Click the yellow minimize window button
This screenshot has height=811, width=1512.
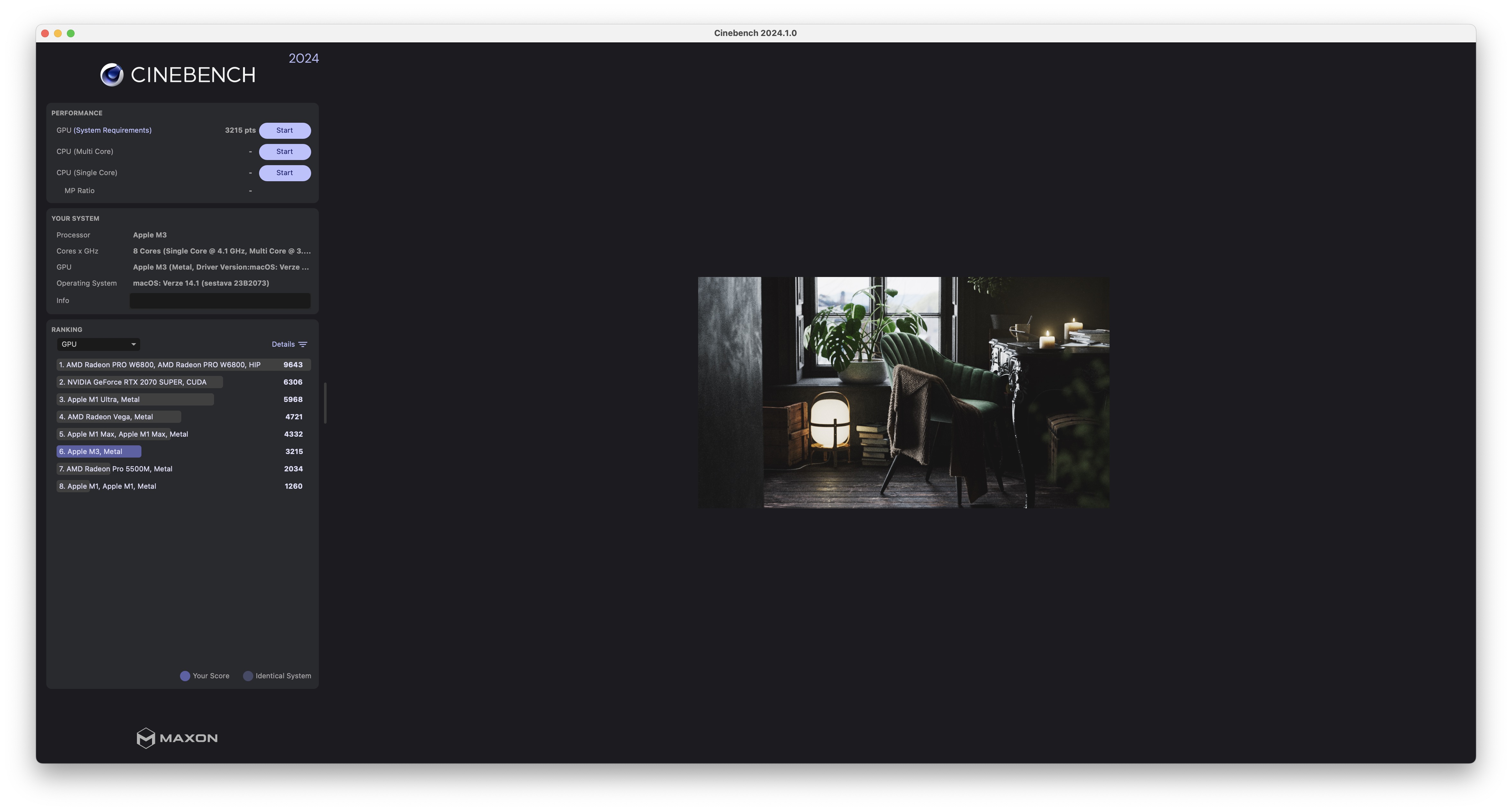[58, 33]
